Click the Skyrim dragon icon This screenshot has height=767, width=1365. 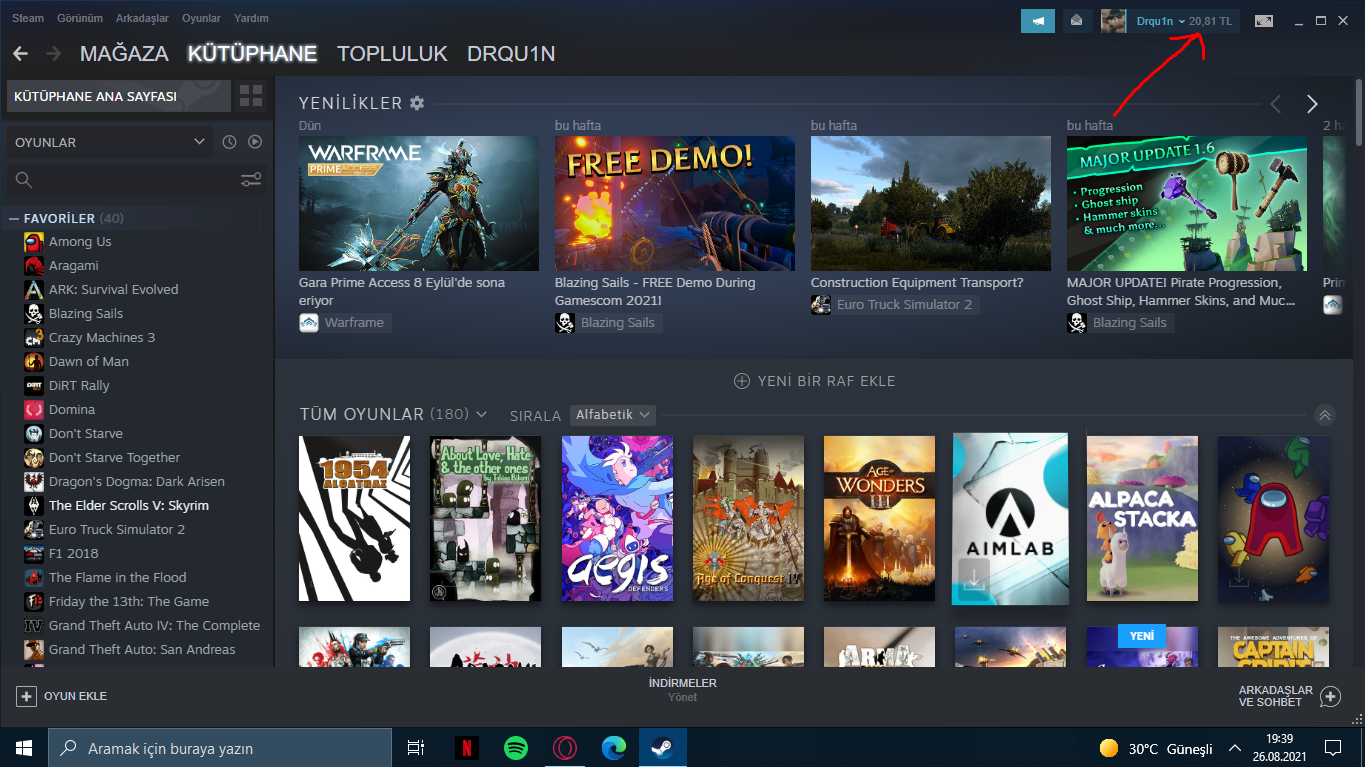[x=34, y=506]
